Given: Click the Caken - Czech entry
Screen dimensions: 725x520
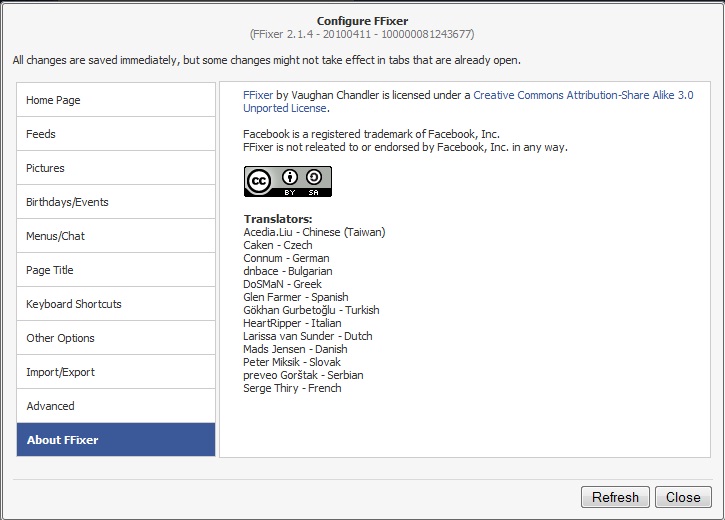Looking at the screenshot, I should tap(278, 245).
